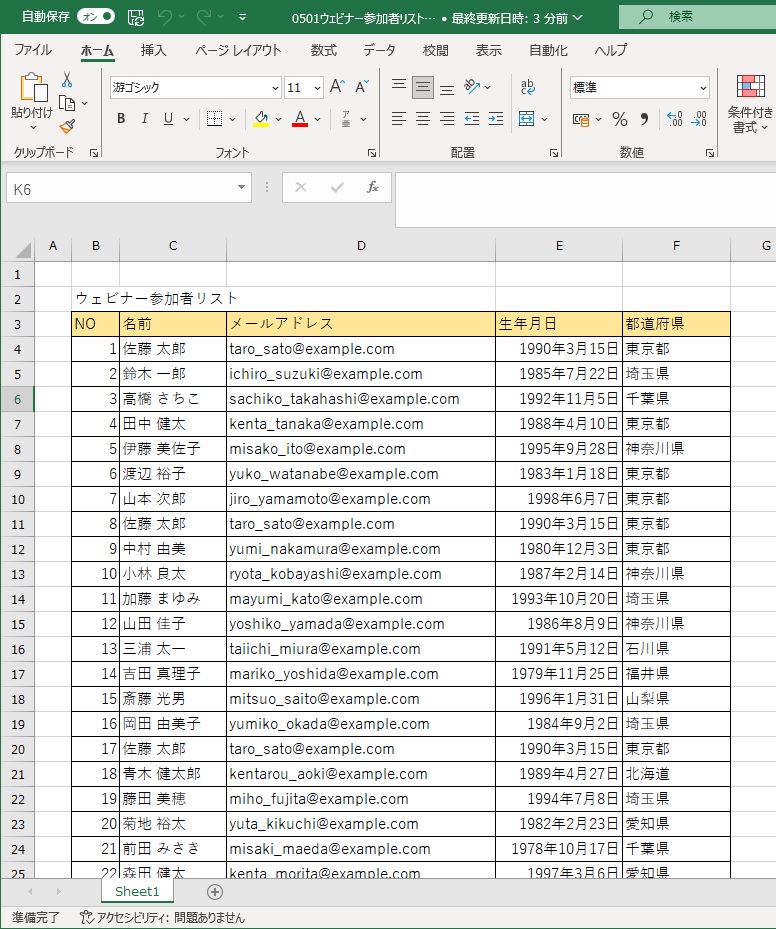This screenshot has height=929, width=776.
Task: Click accessibility status アクセシビリティ: 問題ありません
Action: coord(162,918)
